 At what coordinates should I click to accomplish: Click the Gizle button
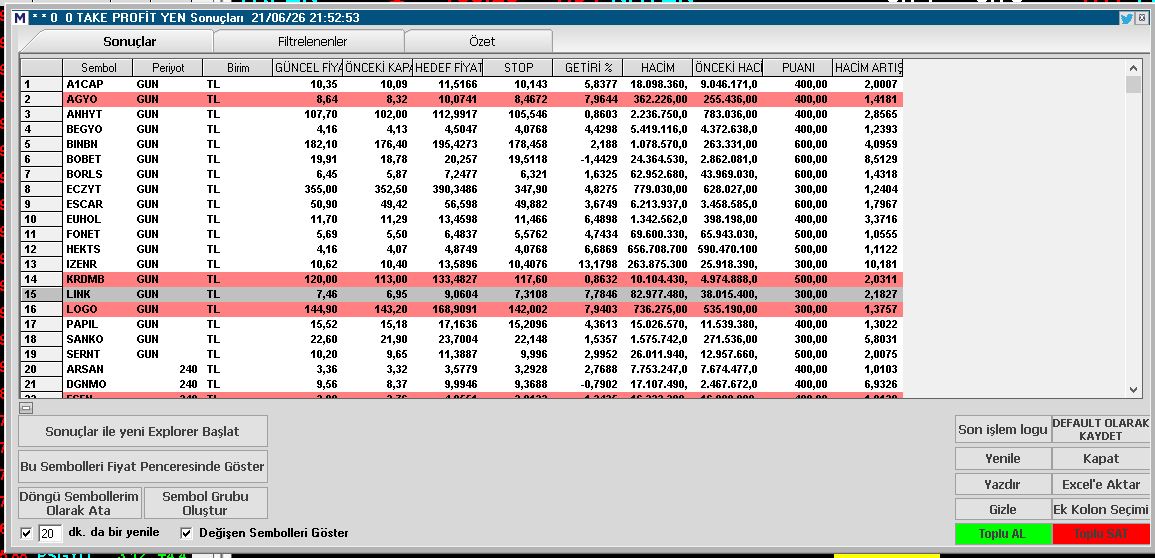click(x=1003, y=509)
